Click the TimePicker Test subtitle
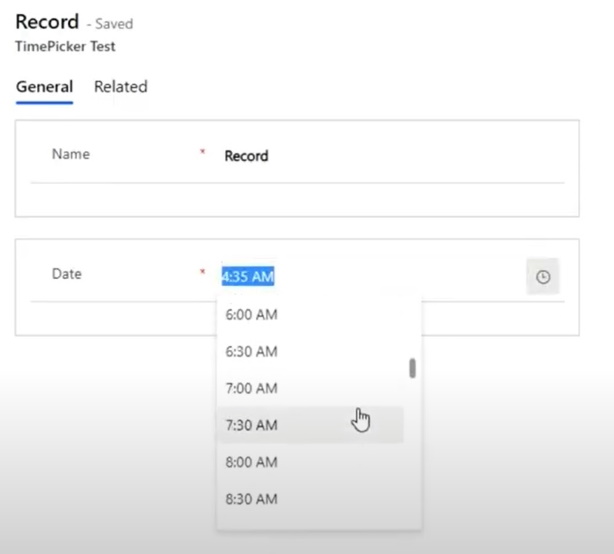 pos(65,46)
